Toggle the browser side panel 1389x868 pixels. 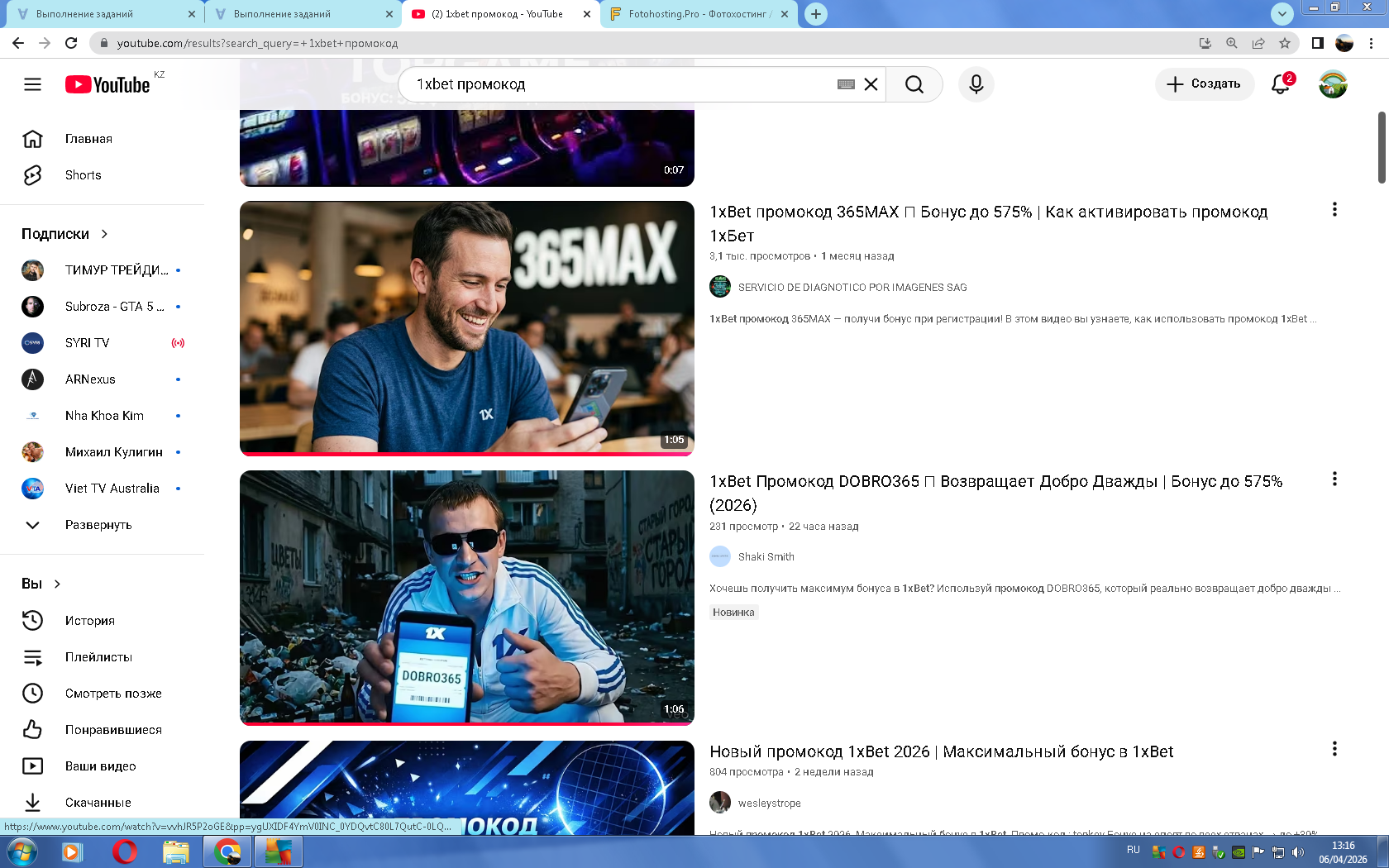(1318, 43)
